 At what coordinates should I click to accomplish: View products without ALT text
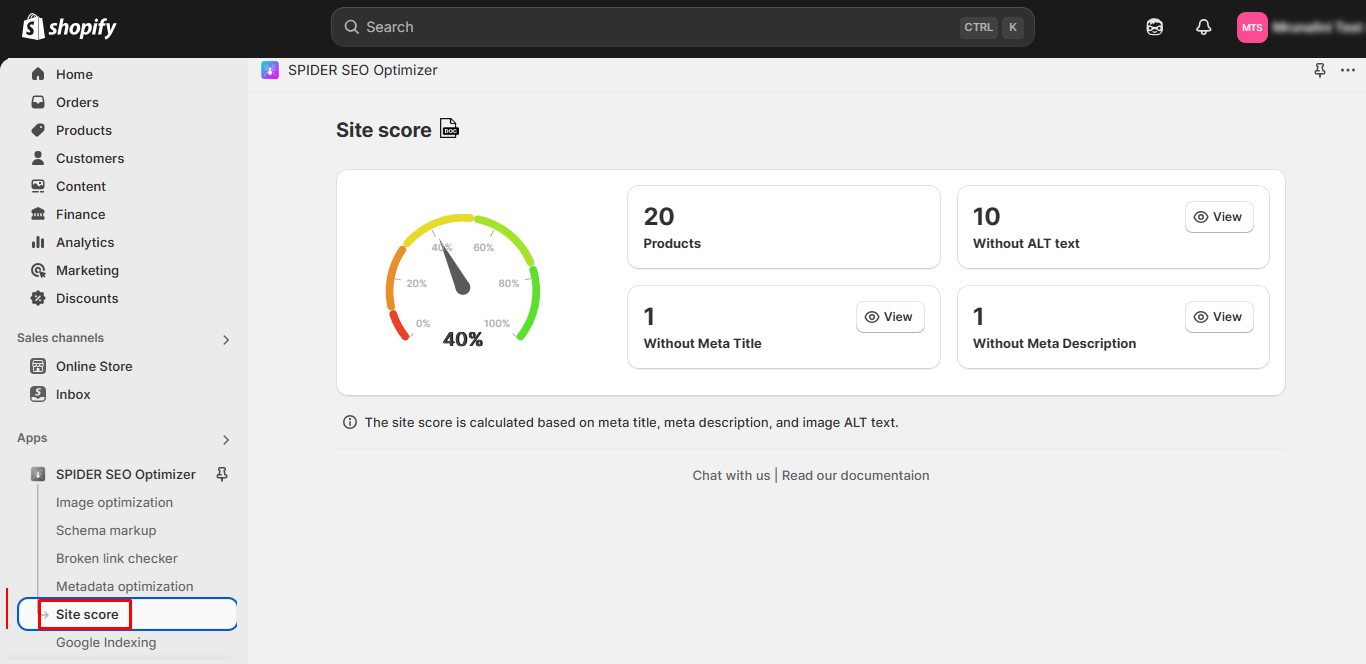1218,217
